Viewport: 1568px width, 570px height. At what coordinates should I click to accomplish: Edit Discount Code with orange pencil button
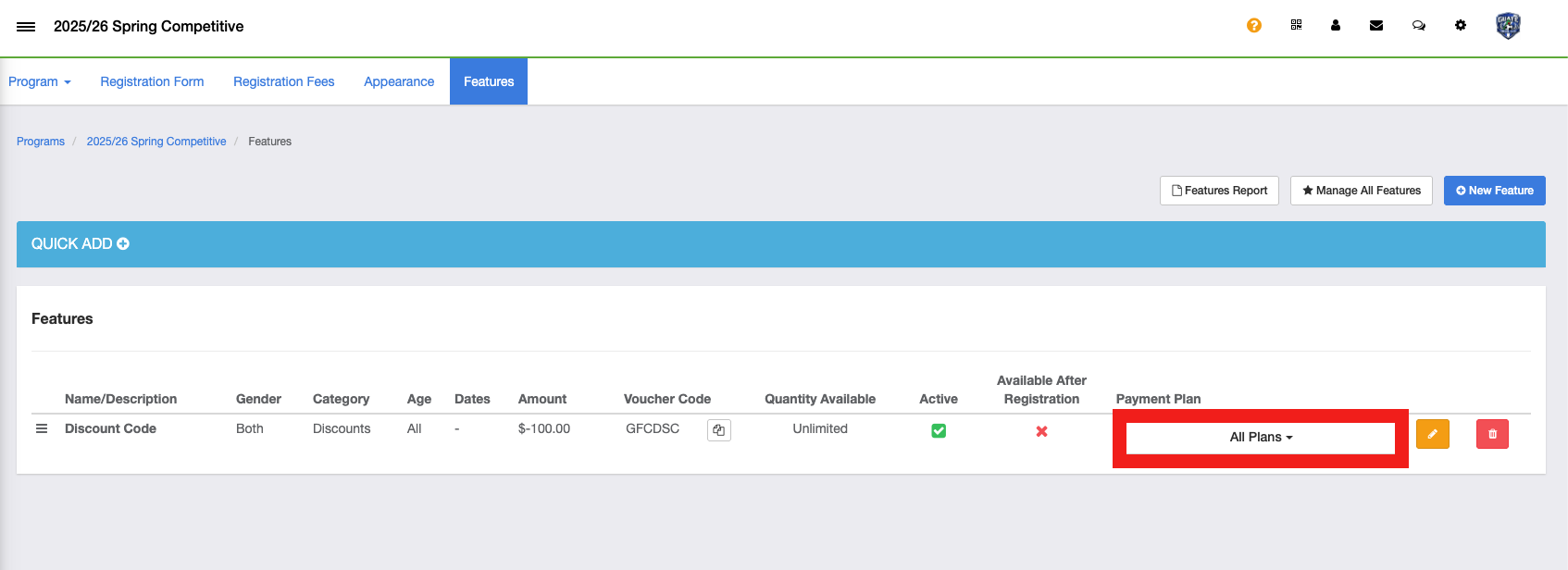[x=1432, y=434]
